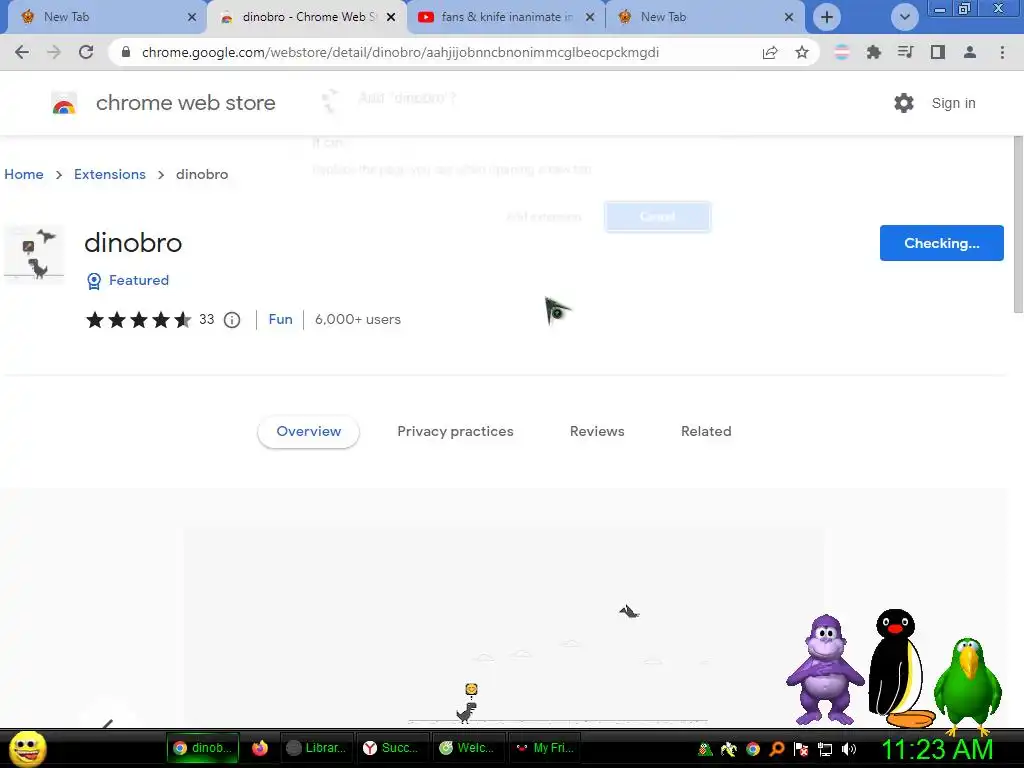1024x768 pixels.
Task: Open the Librar... taskbar window
Action: (x=317, y=748)
